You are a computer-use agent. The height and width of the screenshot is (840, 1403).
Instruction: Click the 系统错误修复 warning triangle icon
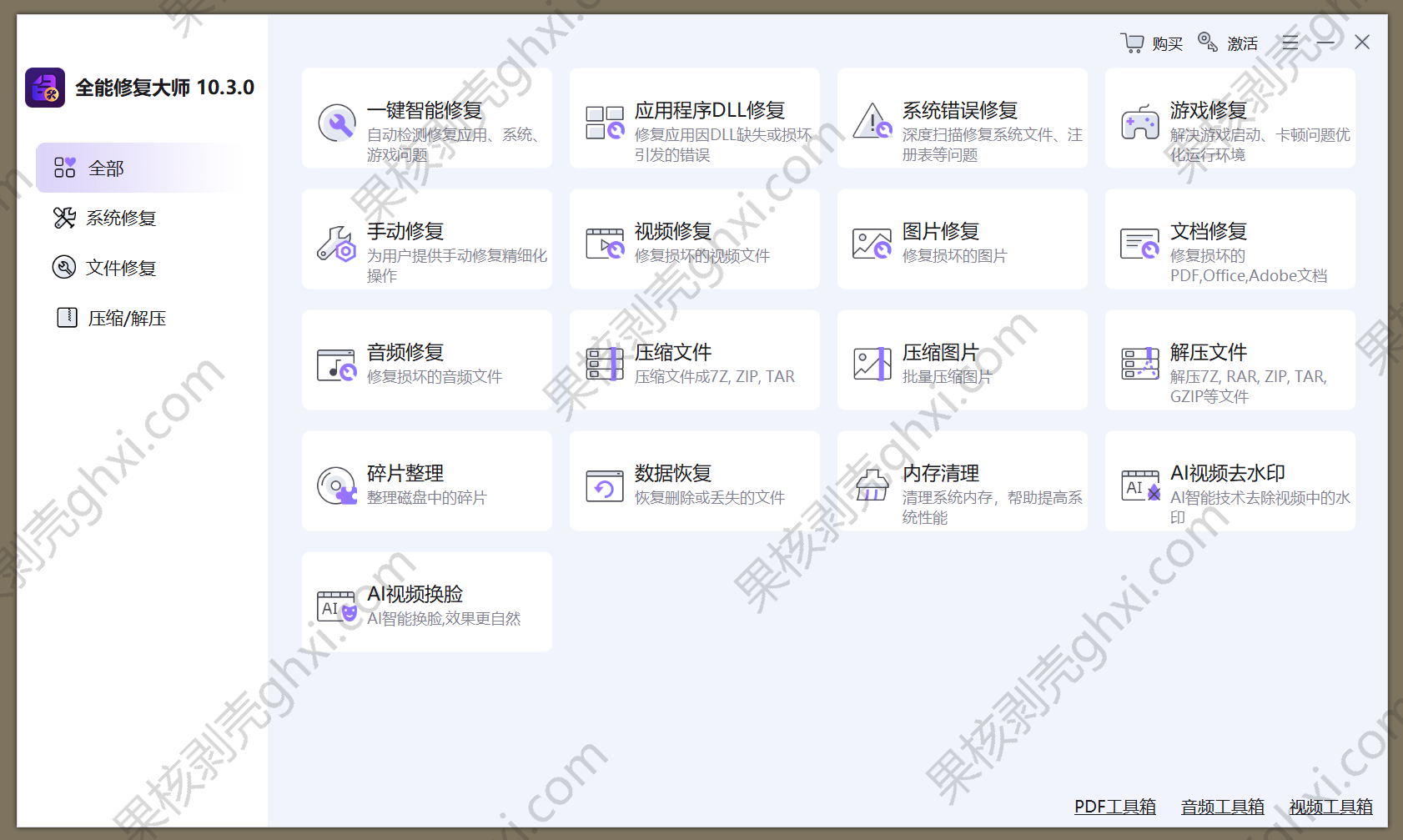click(x=872, y=121)
